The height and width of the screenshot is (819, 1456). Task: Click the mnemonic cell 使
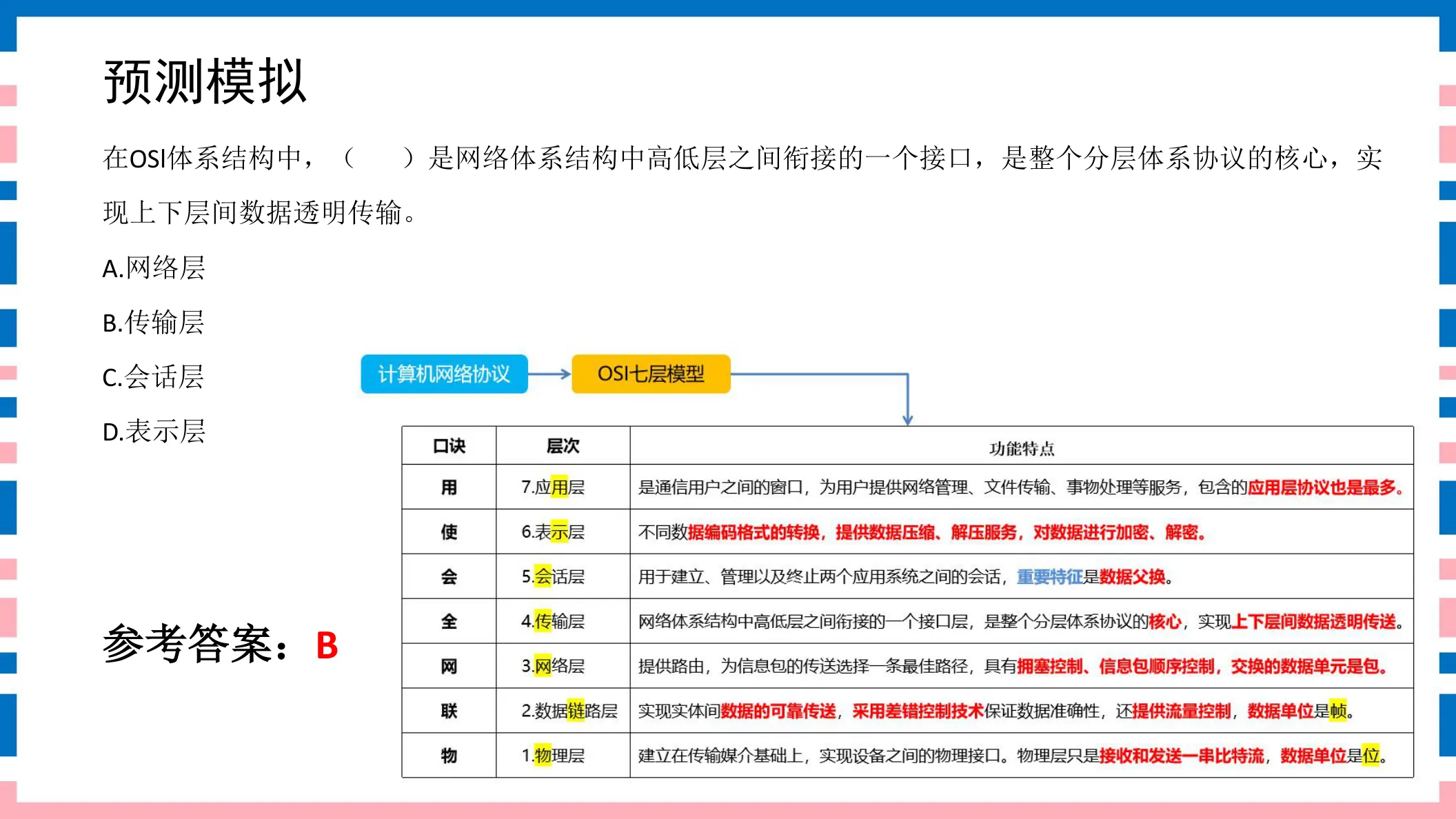tap(449, 532)
